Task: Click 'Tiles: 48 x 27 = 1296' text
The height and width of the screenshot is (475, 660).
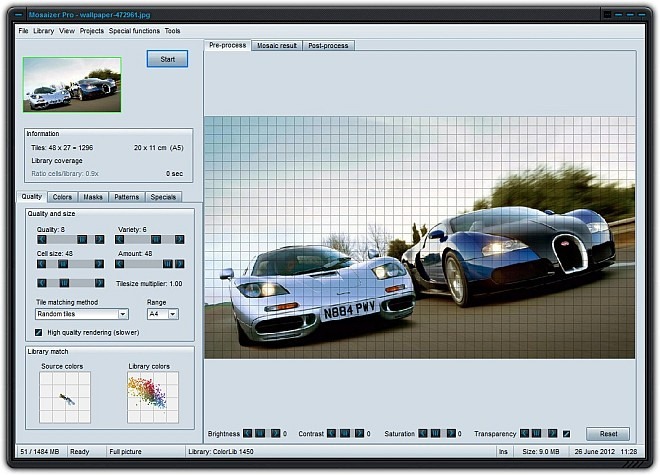Action: (x=62, y=148)
